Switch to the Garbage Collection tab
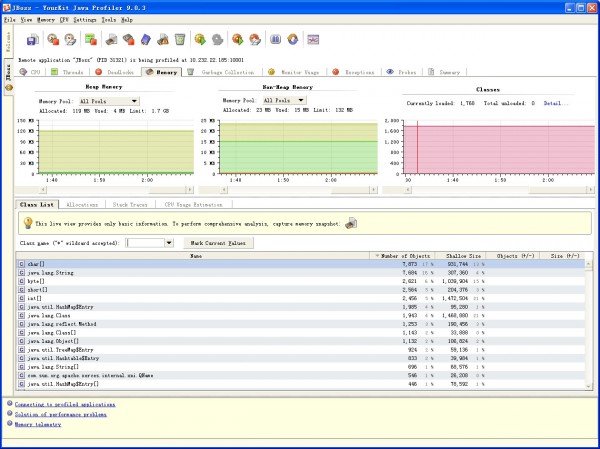This screenshot has height=449, width=600. [221, 72]
